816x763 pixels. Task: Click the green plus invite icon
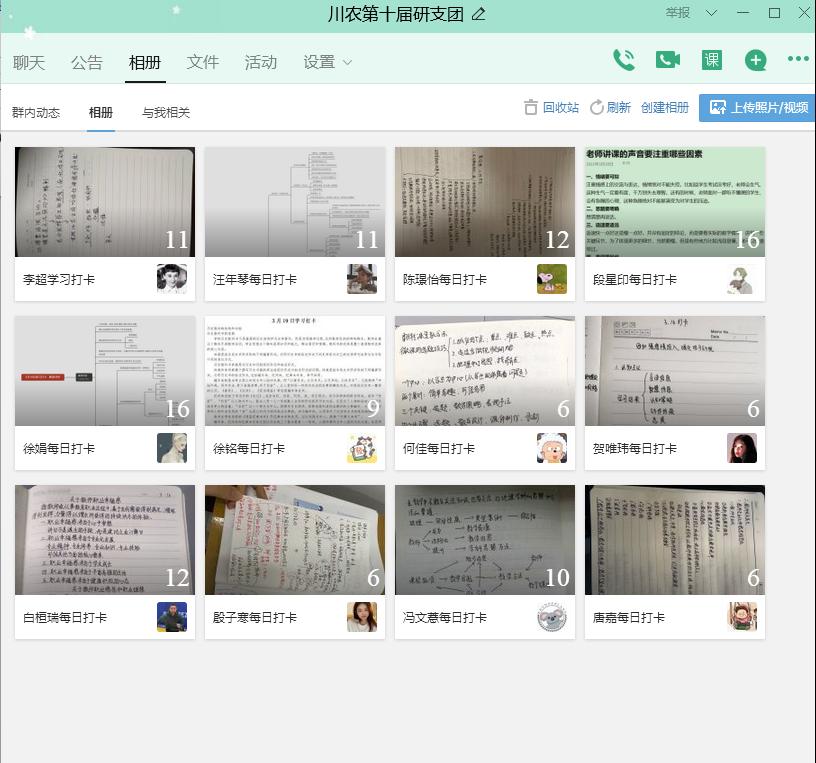(x=756, y=61)
